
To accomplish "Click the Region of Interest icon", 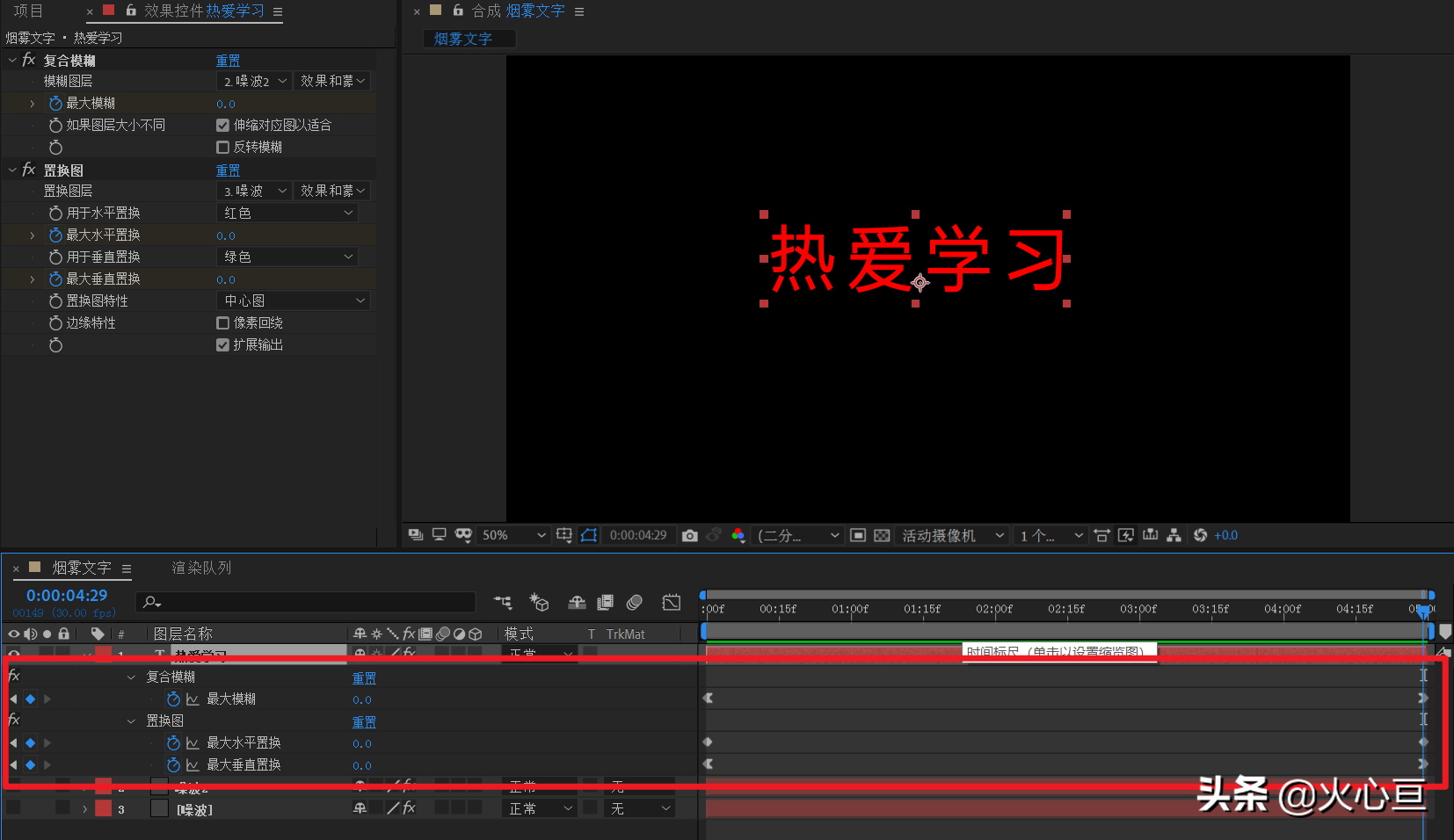I will (x=858, y=535).
